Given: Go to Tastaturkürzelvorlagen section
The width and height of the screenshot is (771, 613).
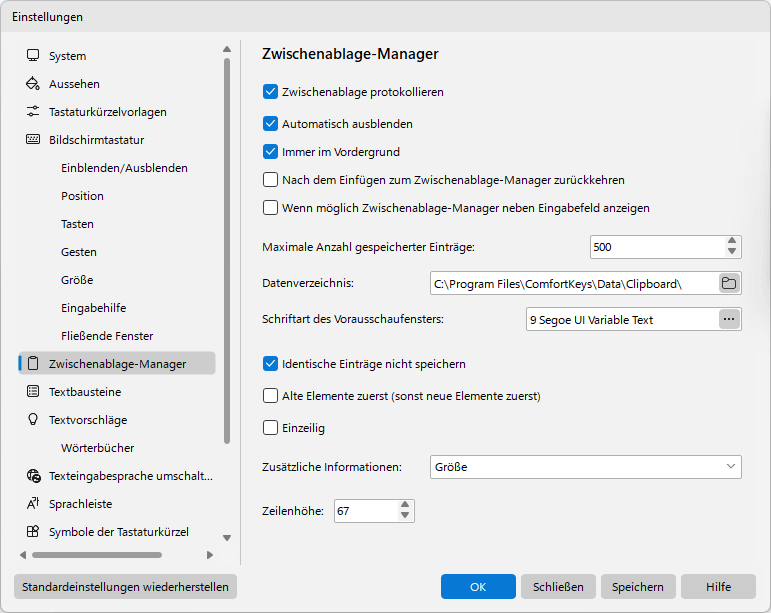Looking at the screenshot, I should 108,112.
